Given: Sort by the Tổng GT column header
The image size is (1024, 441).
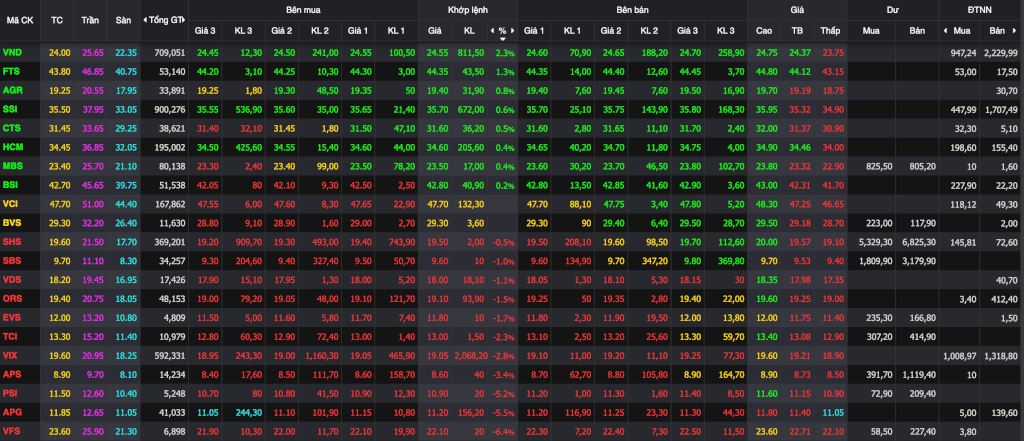Looking at the screenshot, I should tap(166, 20).
